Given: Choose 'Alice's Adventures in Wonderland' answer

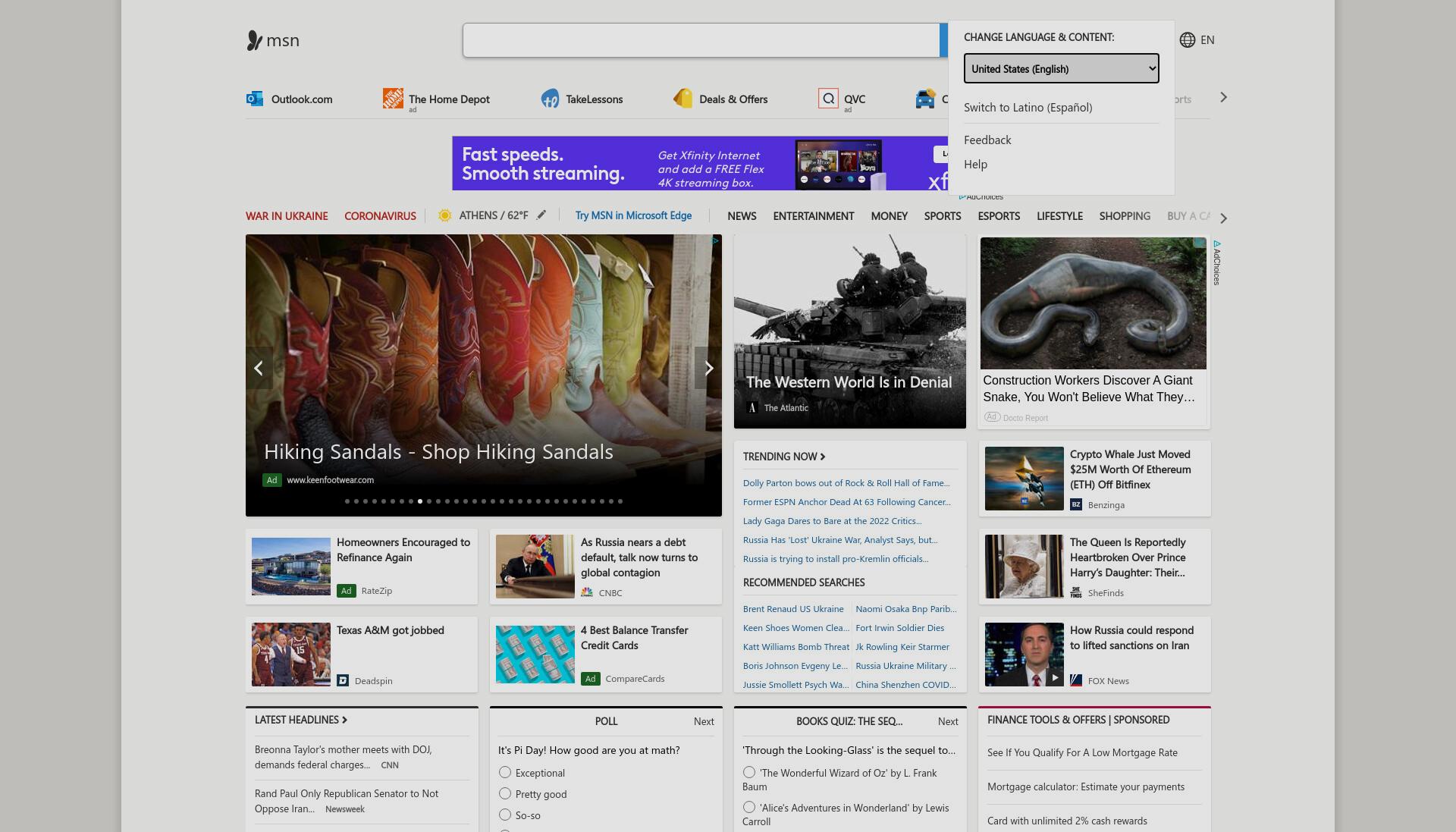Looking at the screenshot, I should [x=749, y=807].
